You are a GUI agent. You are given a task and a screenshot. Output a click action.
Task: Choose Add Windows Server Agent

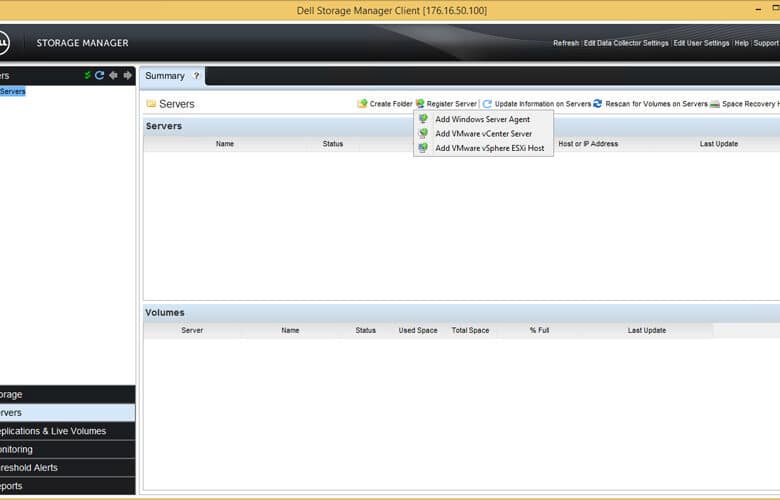[x=483, y=119]
